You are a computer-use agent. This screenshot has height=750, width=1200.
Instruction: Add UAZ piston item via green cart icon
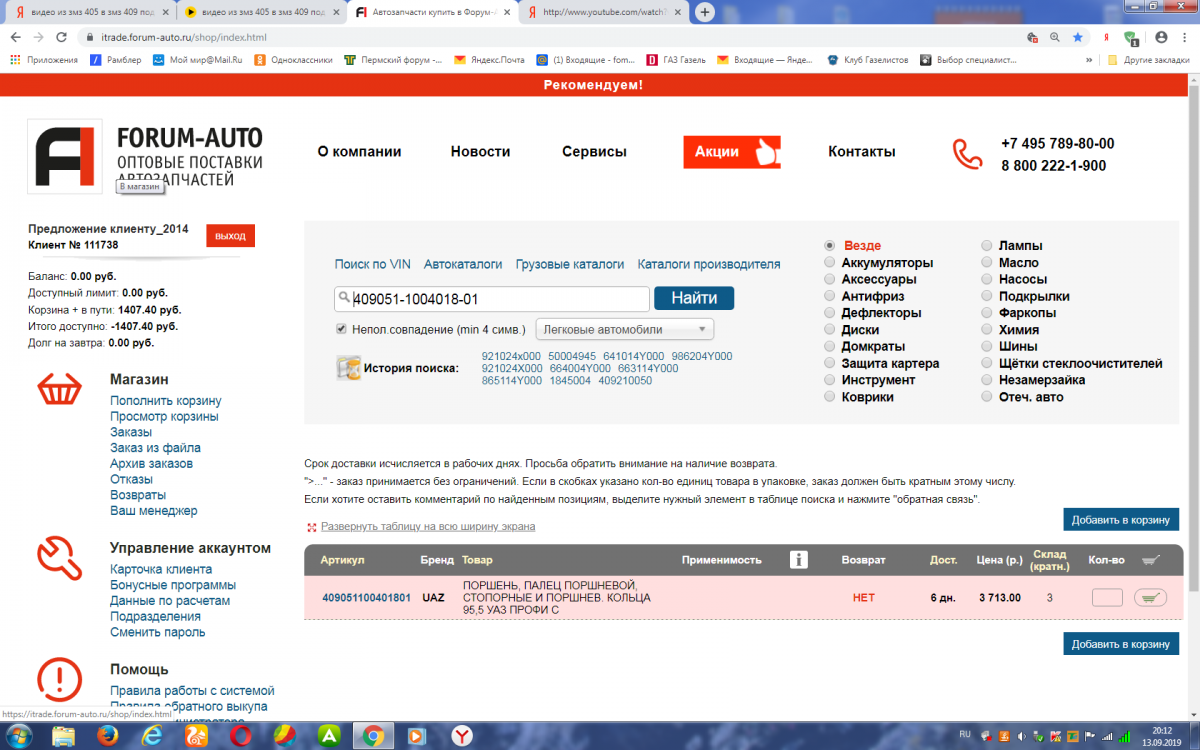tap(1151, 598)
